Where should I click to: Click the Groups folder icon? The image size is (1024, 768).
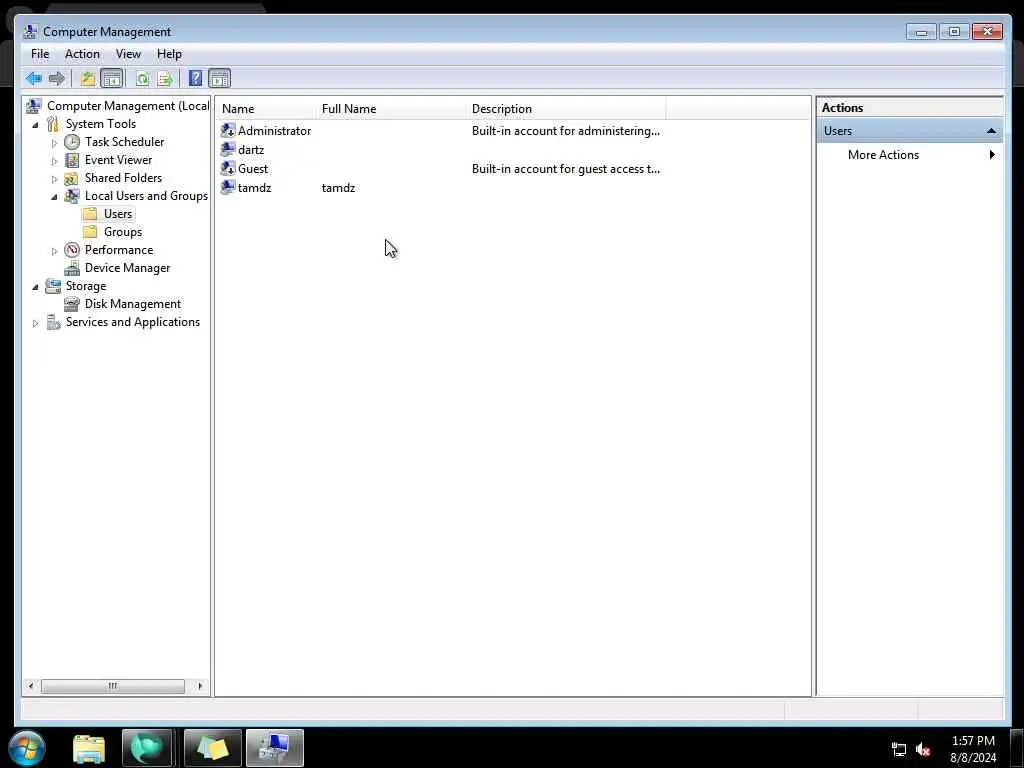click(x=91, y=232)
